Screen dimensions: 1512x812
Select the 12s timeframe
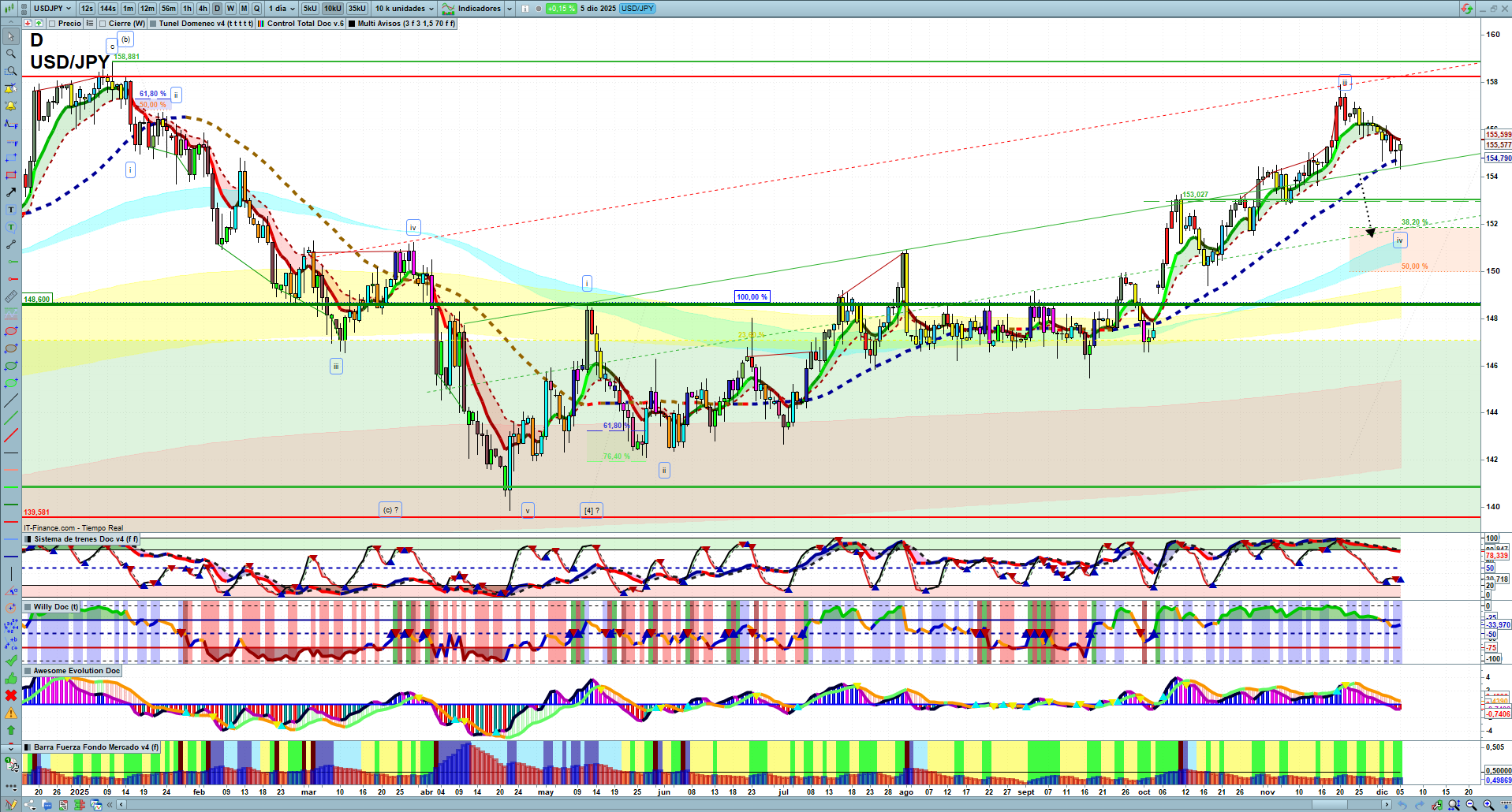[87, 9]
